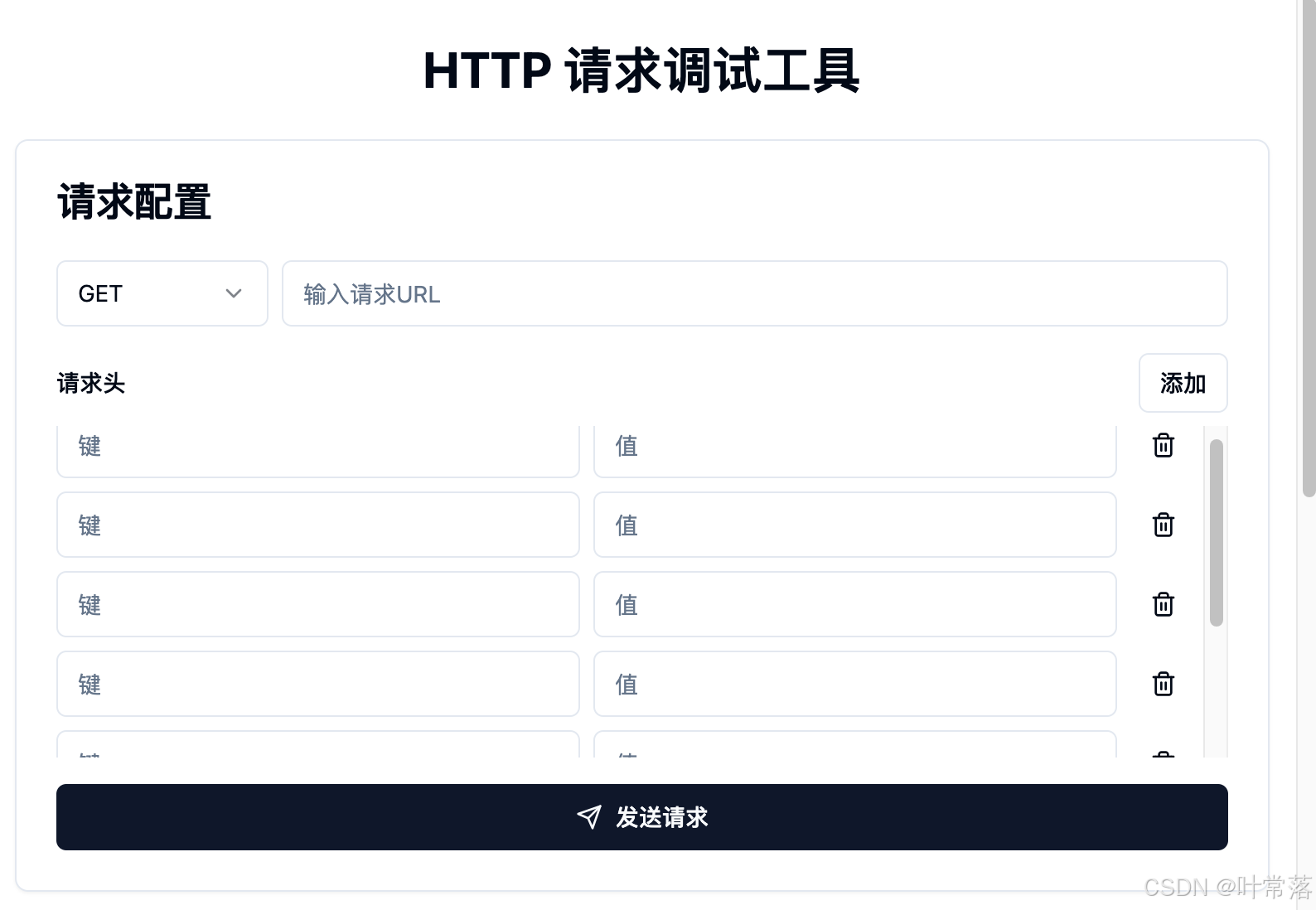1316x910 pixels.
Task: Open the GET request method dropdown
Action: pyautogui.click(x=162, y=293)
